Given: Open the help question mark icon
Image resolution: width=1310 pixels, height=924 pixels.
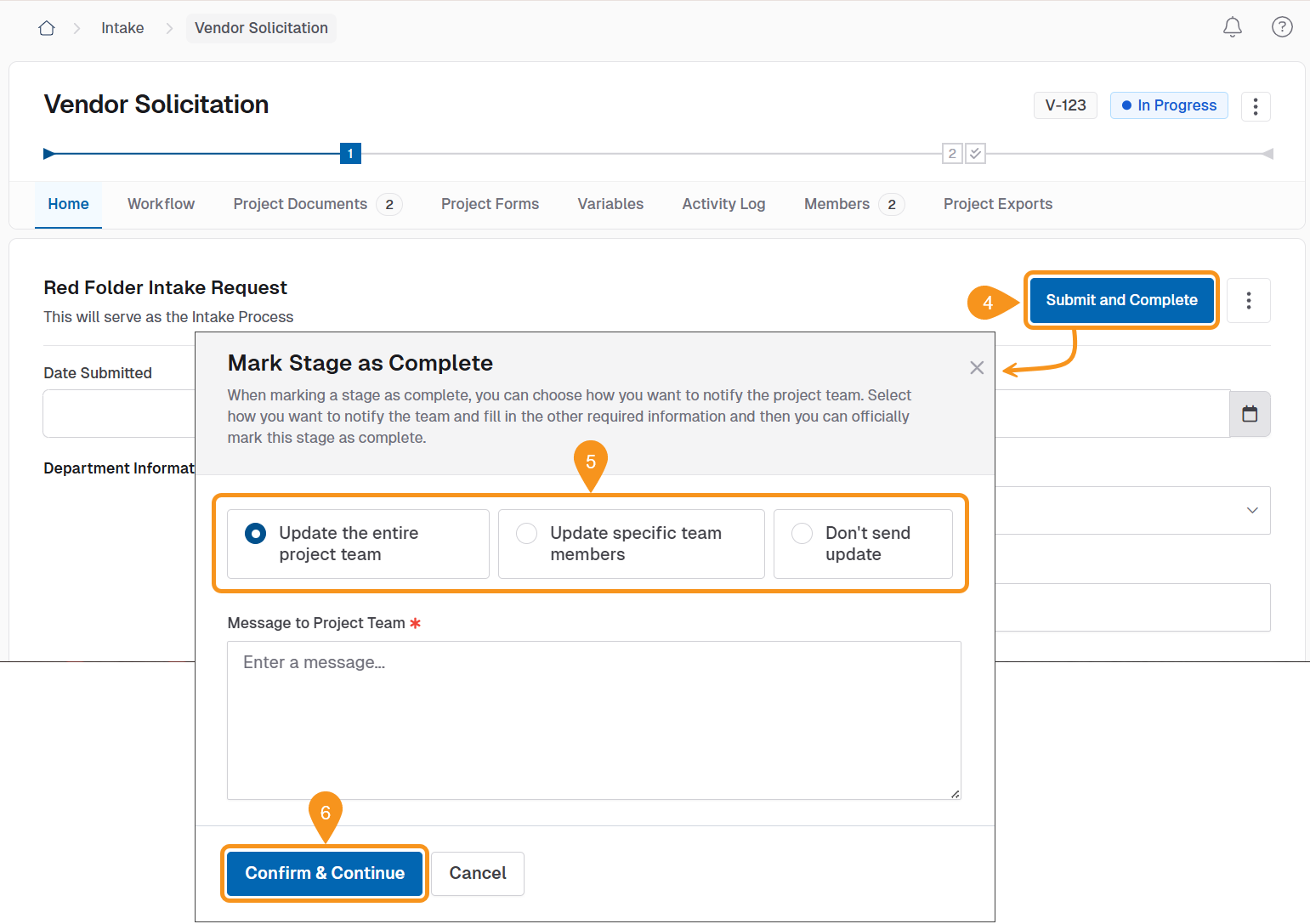Looking at the screenshot, I should (x=1282, y=26).
